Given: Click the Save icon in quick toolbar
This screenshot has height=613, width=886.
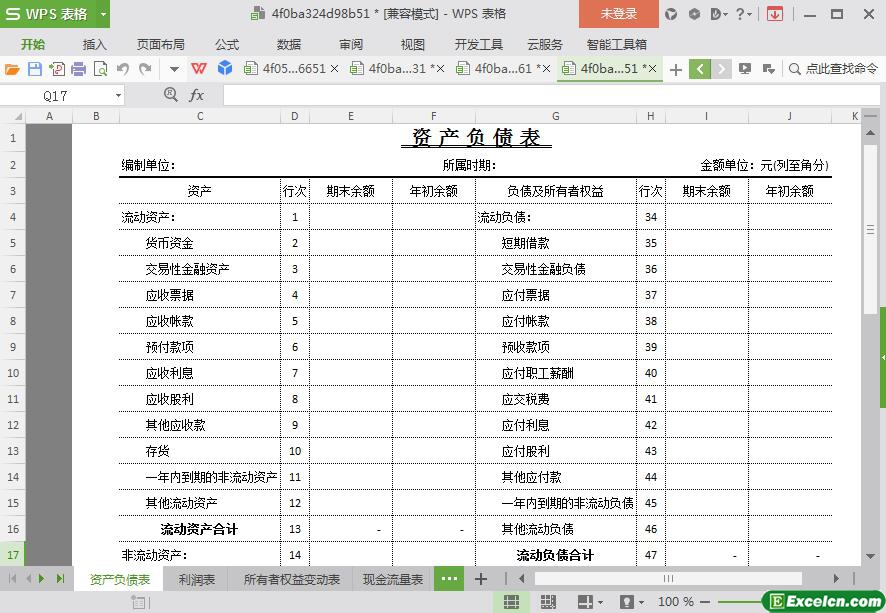Looking at the screenshot, I should click(35, 69).
